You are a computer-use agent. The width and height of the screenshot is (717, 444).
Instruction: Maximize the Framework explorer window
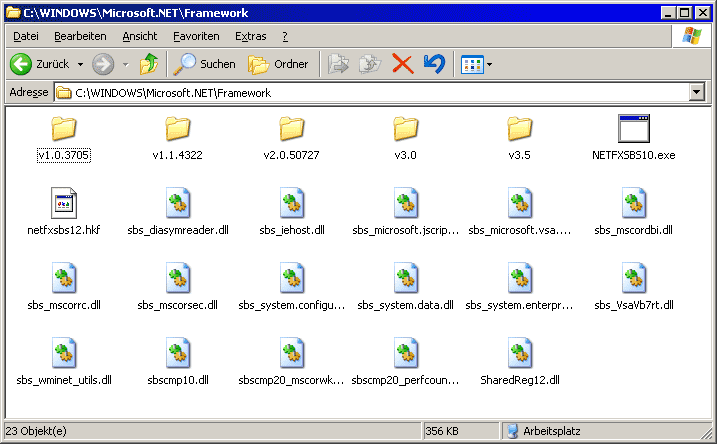pyautogui.click(x=685, y=13)
